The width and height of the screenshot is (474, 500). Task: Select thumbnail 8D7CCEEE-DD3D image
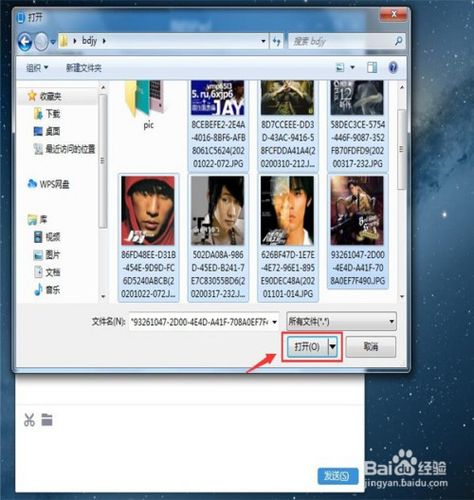pos(288,125)
